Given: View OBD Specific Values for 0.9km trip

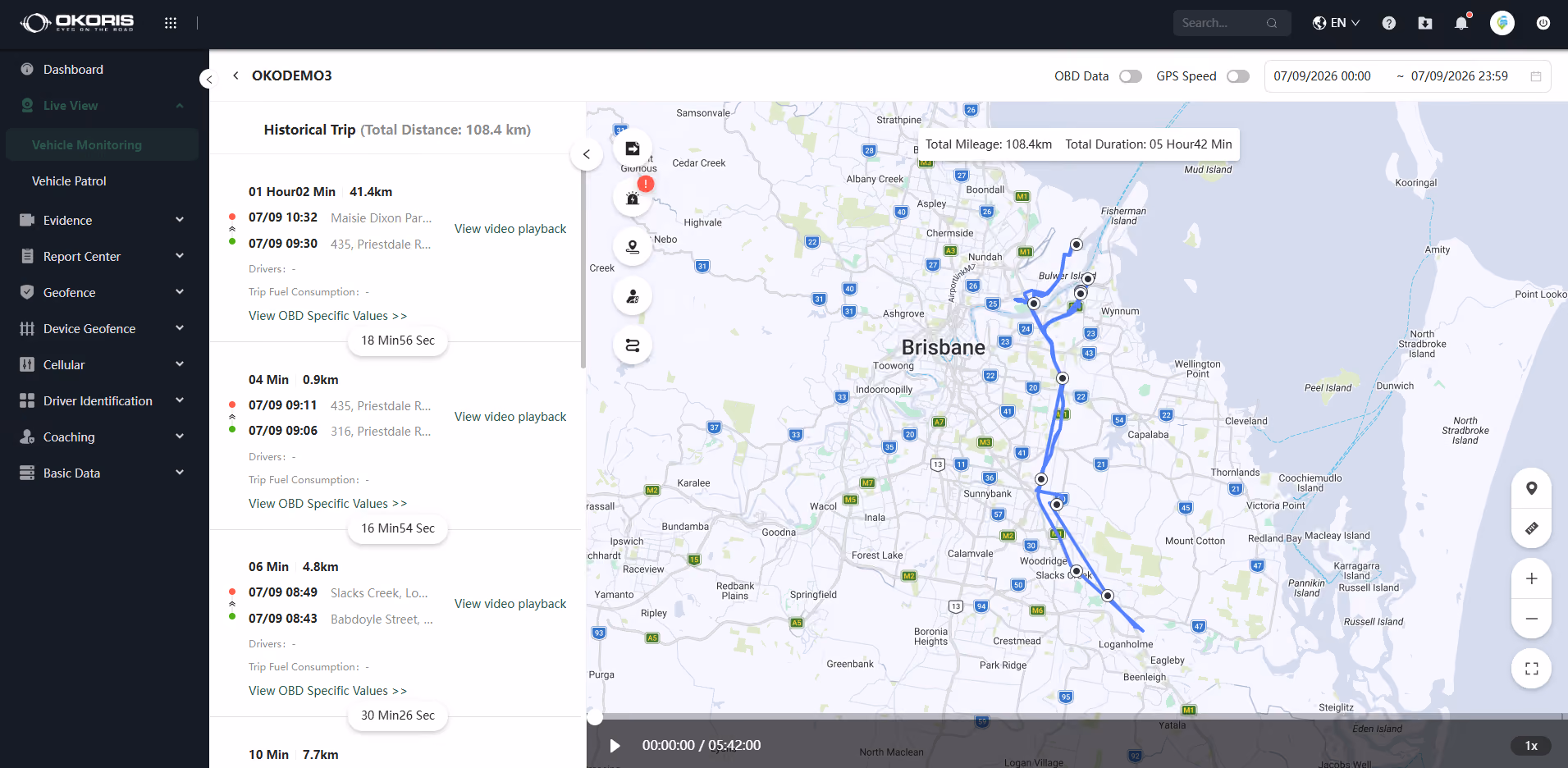Looking at the screenshot, I should coord(327,503).
